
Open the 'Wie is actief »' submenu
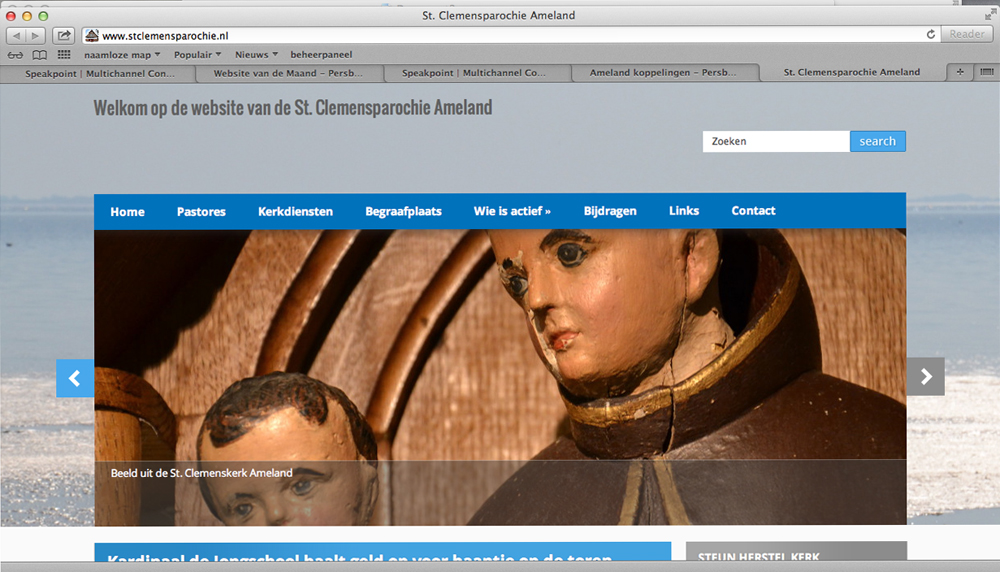(x=512, y=211)
